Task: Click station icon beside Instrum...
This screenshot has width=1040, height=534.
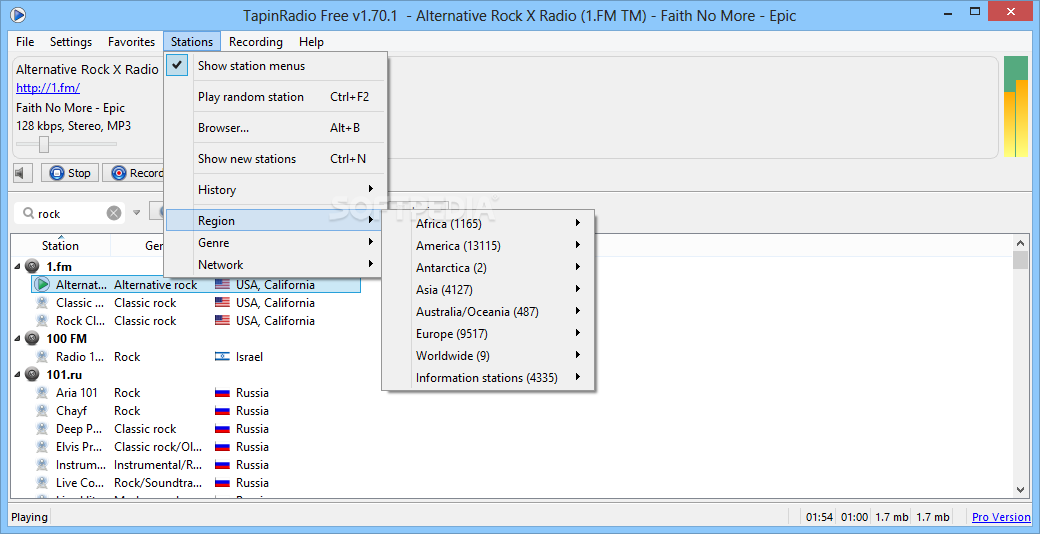Action: (x=42, y=464)
